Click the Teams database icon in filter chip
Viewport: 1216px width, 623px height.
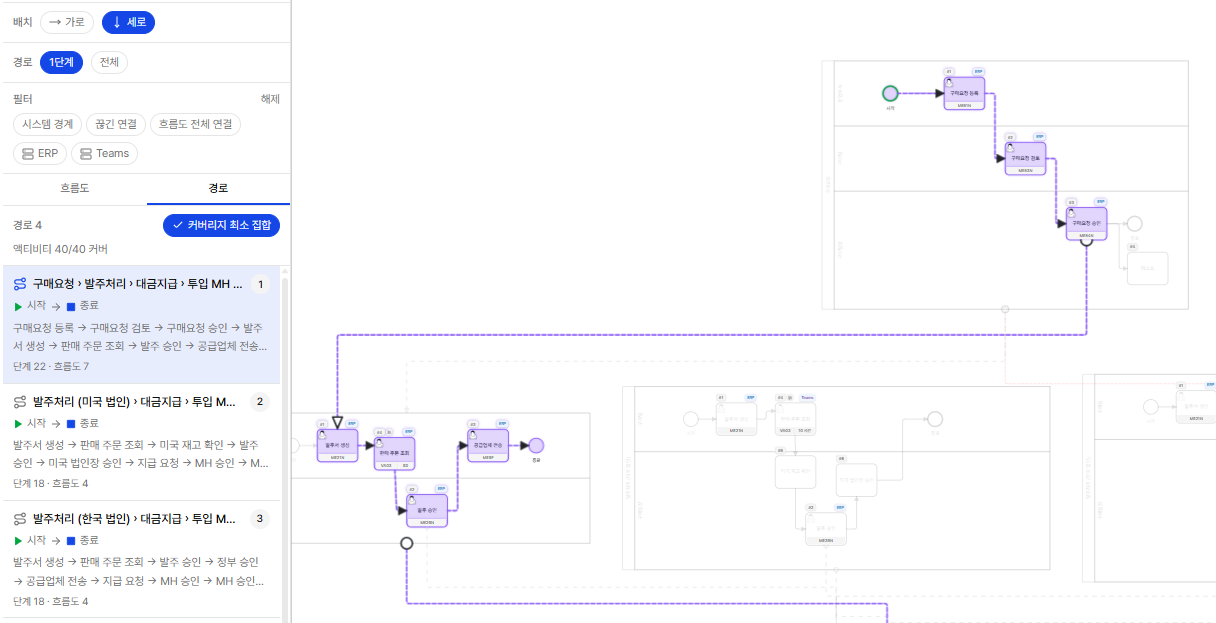click(x=86, y=153)
